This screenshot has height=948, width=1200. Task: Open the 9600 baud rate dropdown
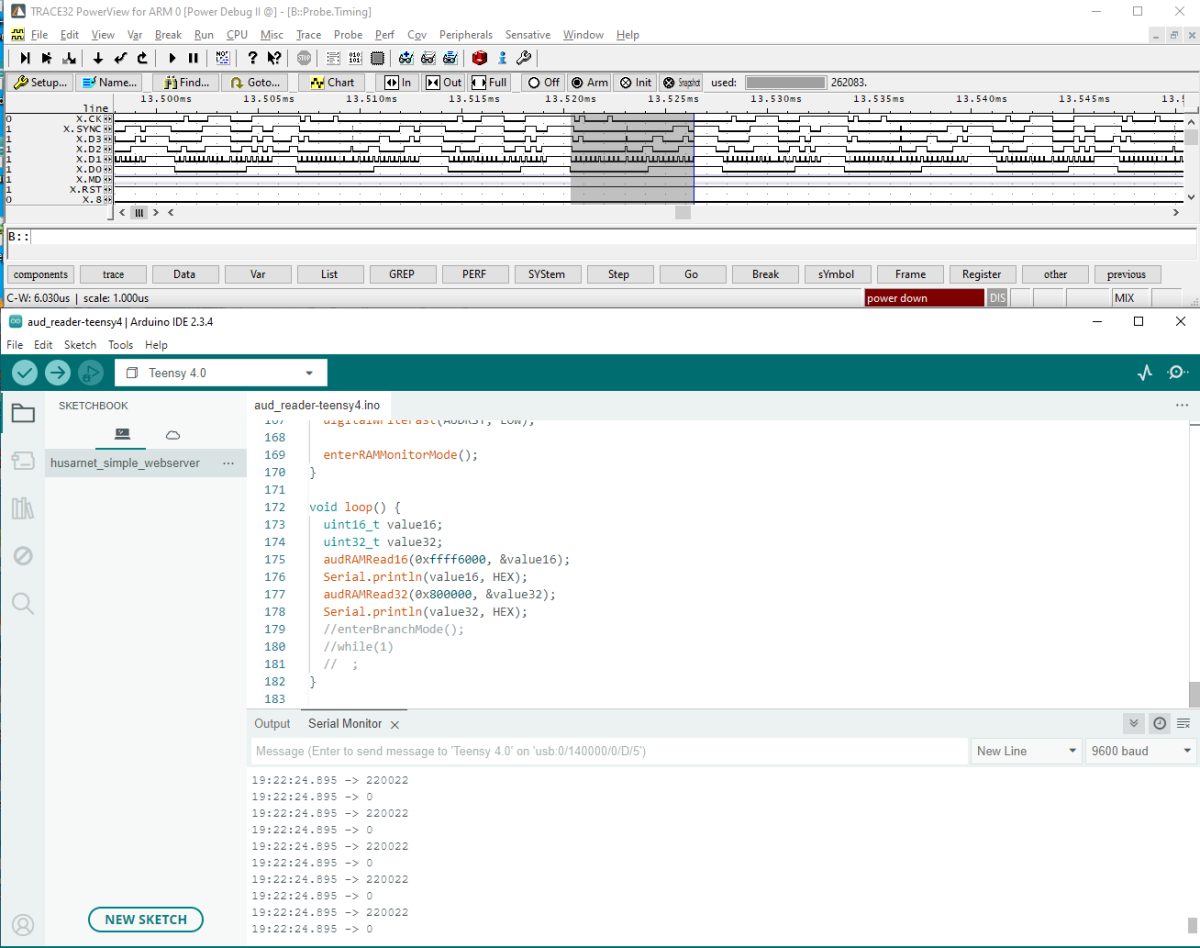coord(1139,750)
